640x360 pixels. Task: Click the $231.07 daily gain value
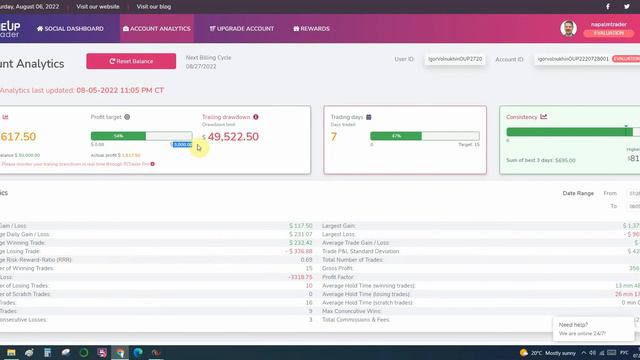[301, 234]
